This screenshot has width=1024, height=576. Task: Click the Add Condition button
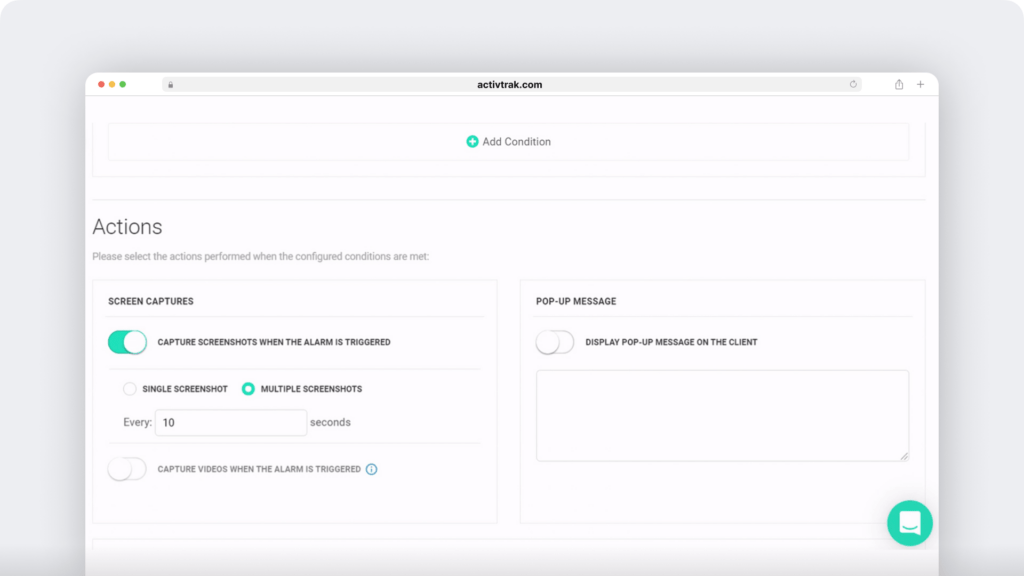click(x=508, y=141)
